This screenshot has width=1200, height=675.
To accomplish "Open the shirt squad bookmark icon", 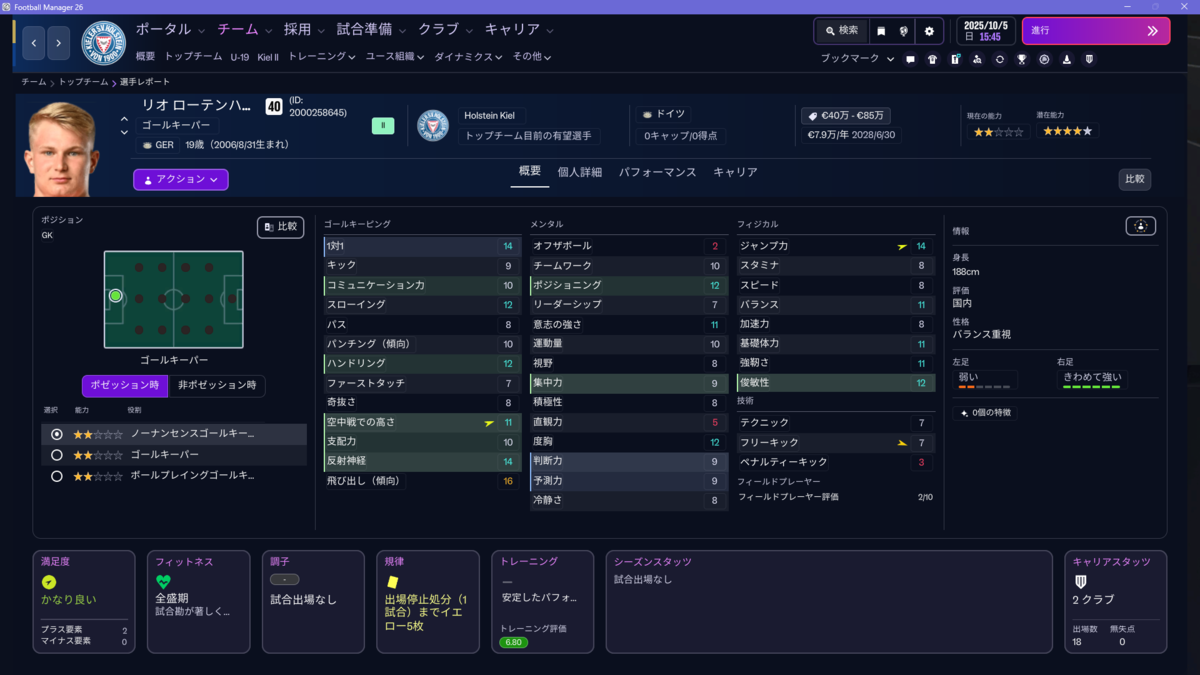I will pyautogui.click(x=932, y=59).
